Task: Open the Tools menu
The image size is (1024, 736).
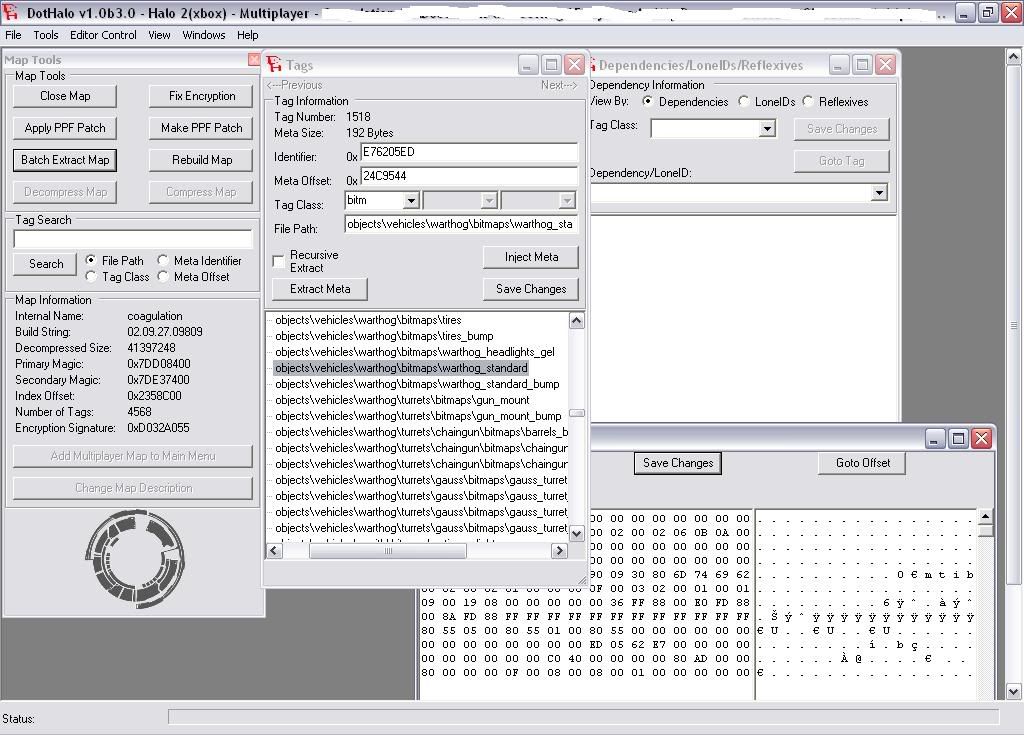Action: (x=46, y=35)
